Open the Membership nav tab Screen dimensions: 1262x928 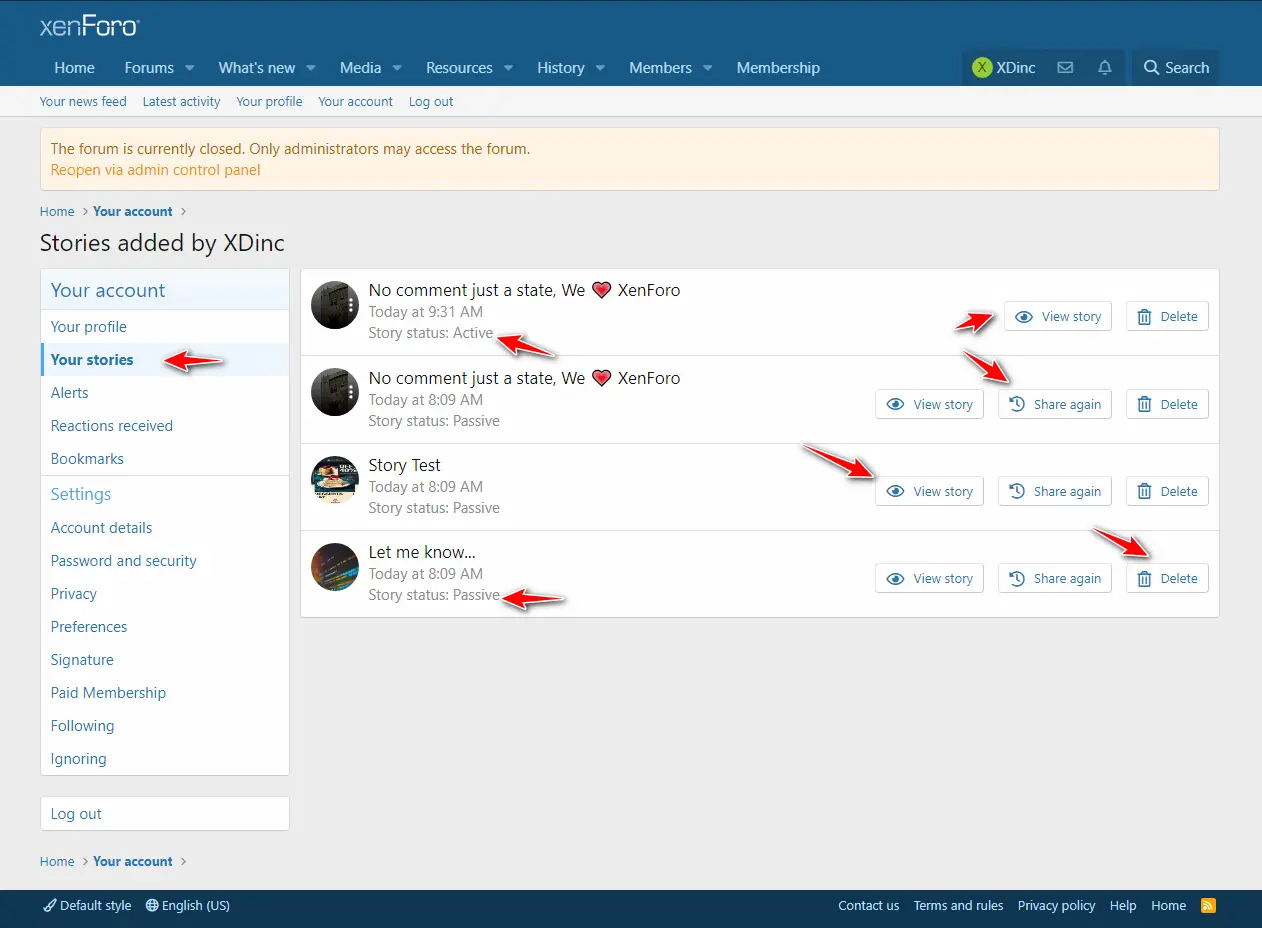(x=778, y=68)
